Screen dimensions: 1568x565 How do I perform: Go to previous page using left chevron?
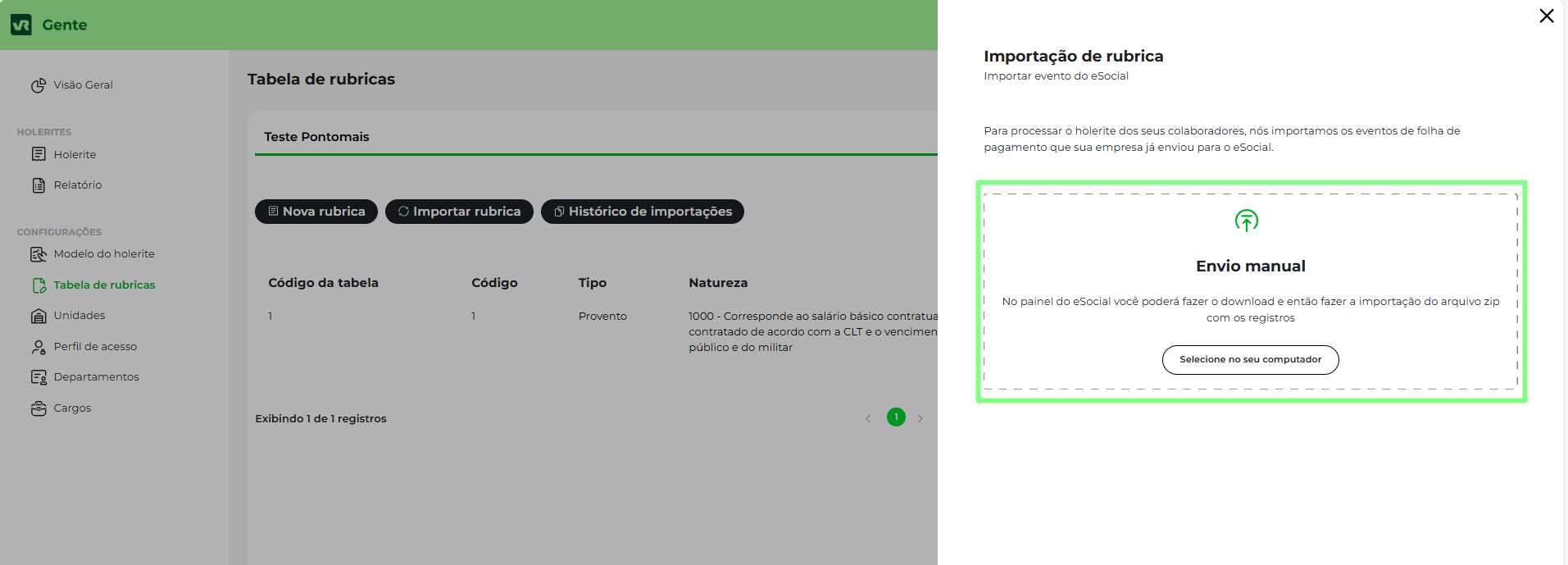tap(868, 418)
